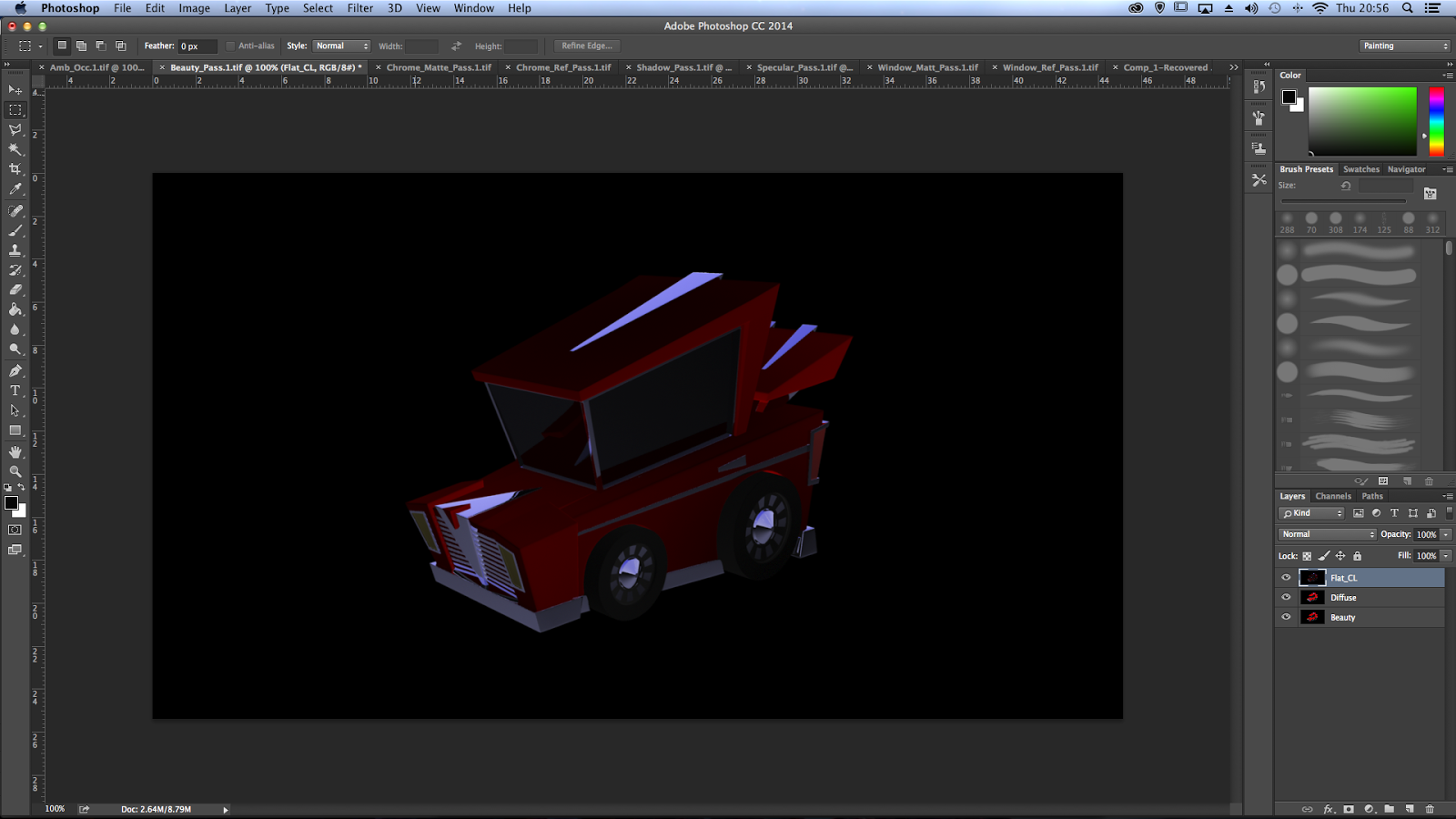Select the Horizontal Type tool
The width and height of the screenshot is (1456, 819).
[15, 390]
